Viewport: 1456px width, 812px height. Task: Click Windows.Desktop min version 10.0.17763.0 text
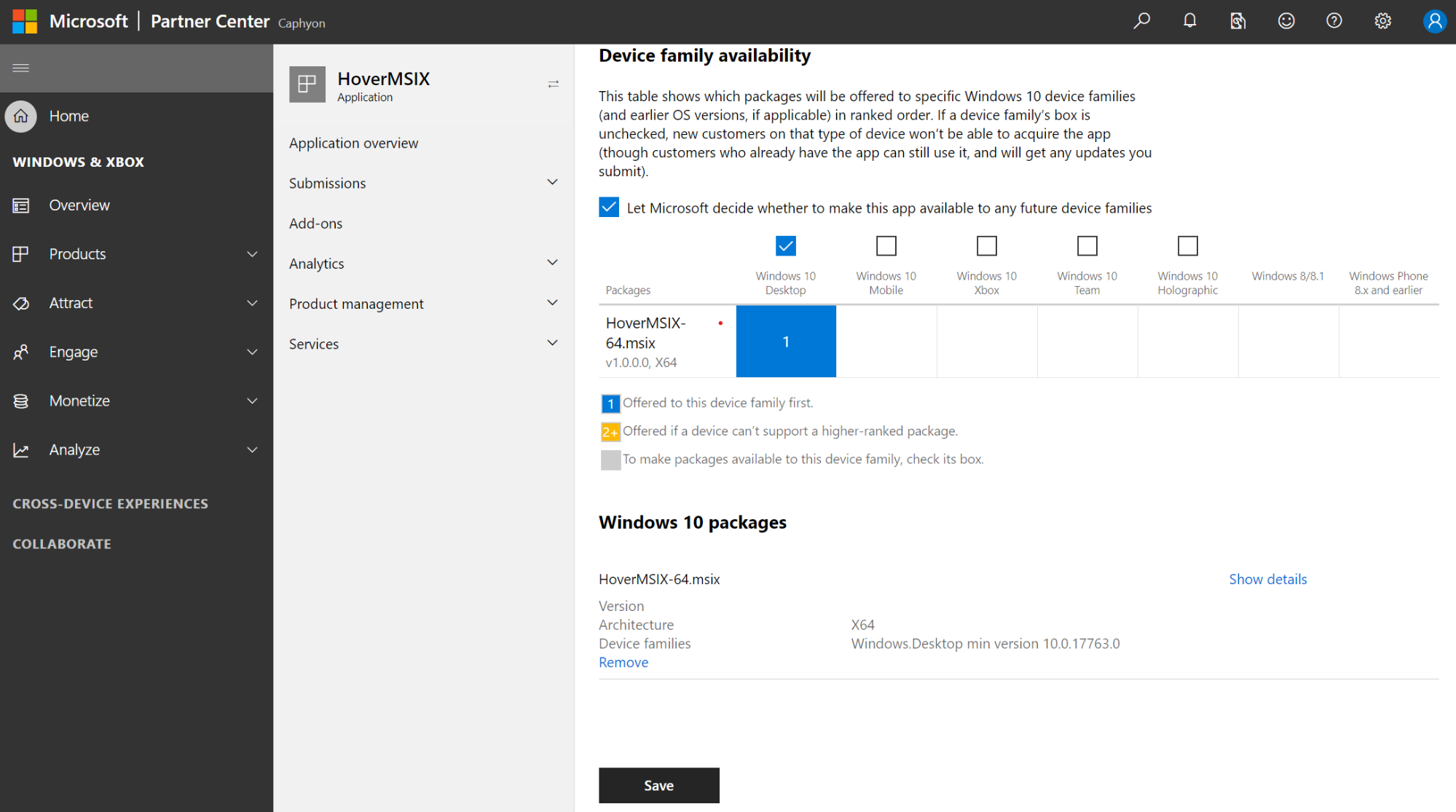(x=985, y=644)
